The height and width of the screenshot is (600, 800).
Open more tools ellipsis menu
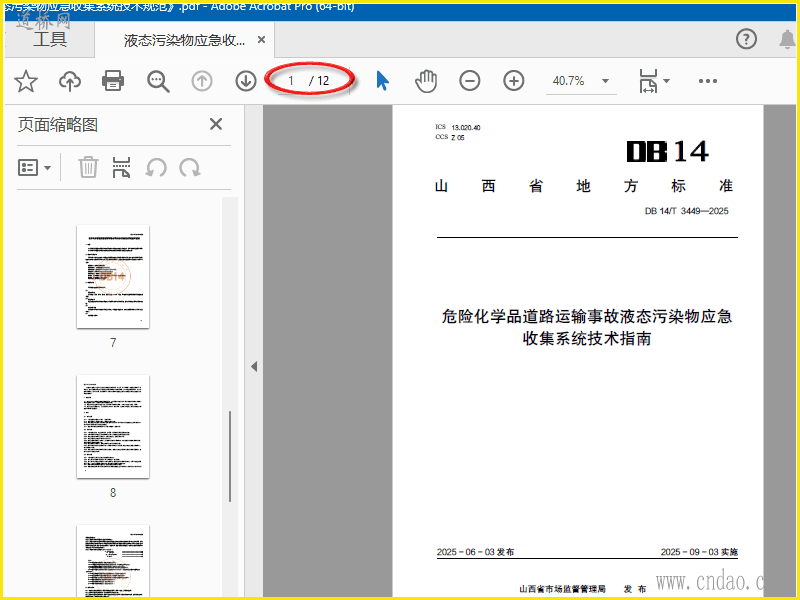708,81
